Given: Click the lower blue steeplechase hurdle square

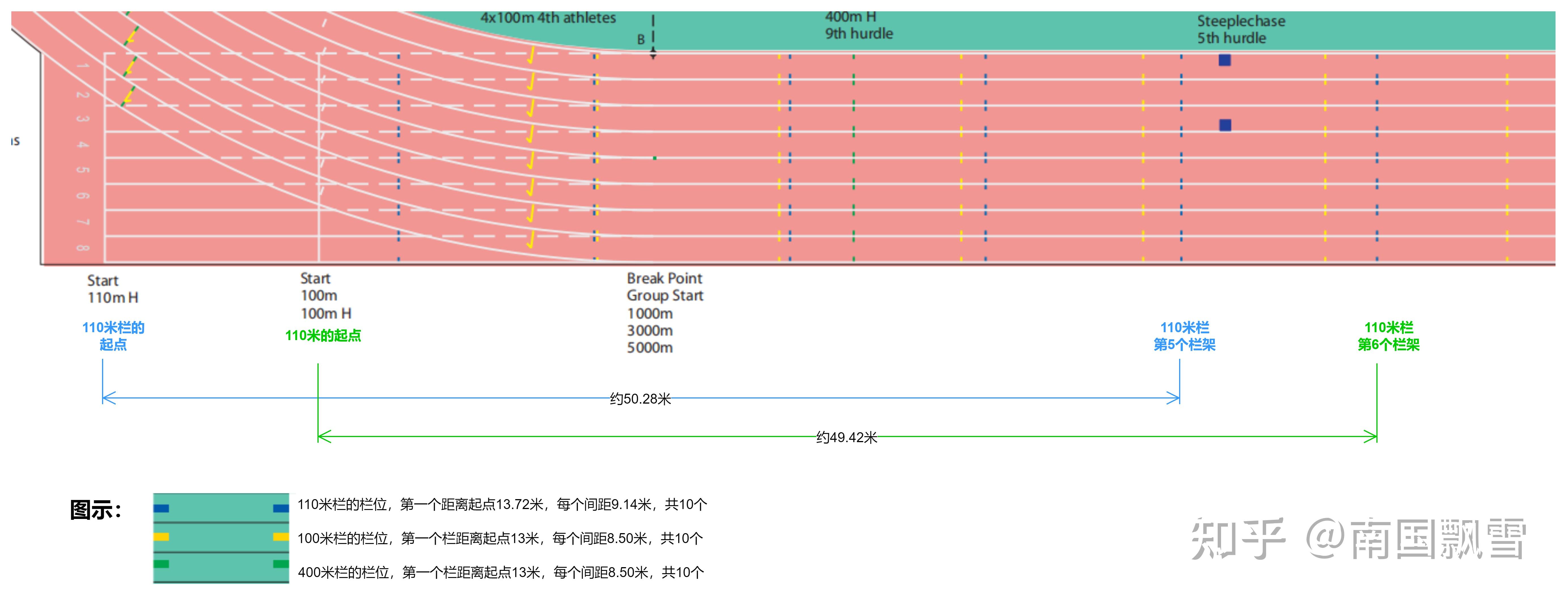Looking at the screenshot, I should tap(1225, 125).
